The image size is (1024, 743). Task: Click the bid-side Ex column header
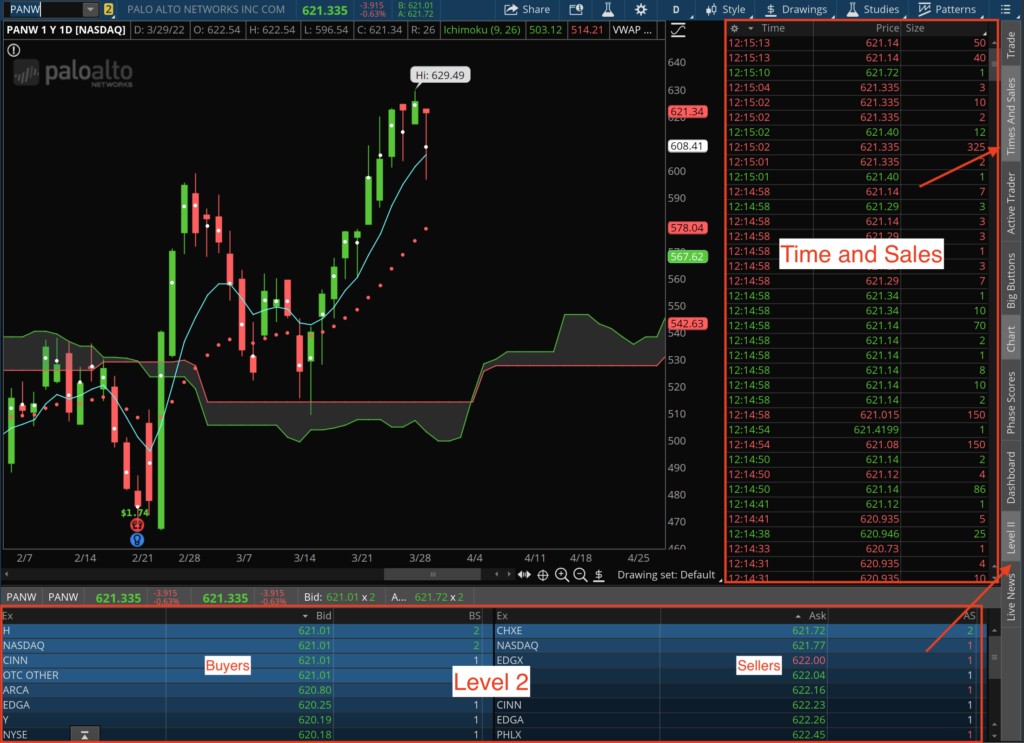coord(8,616)
